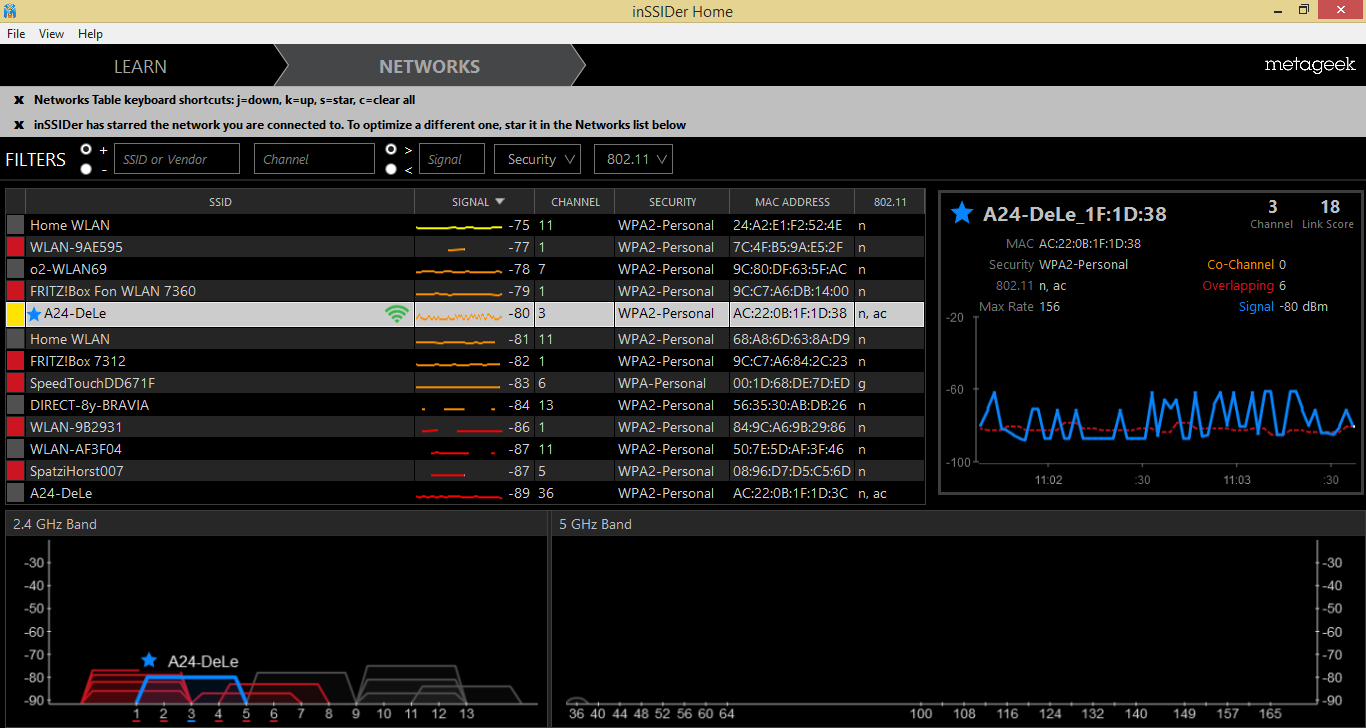Click the yellow color swatch of A24-DeLe row
Viewport: 1366px width, 728px height.
15,314
